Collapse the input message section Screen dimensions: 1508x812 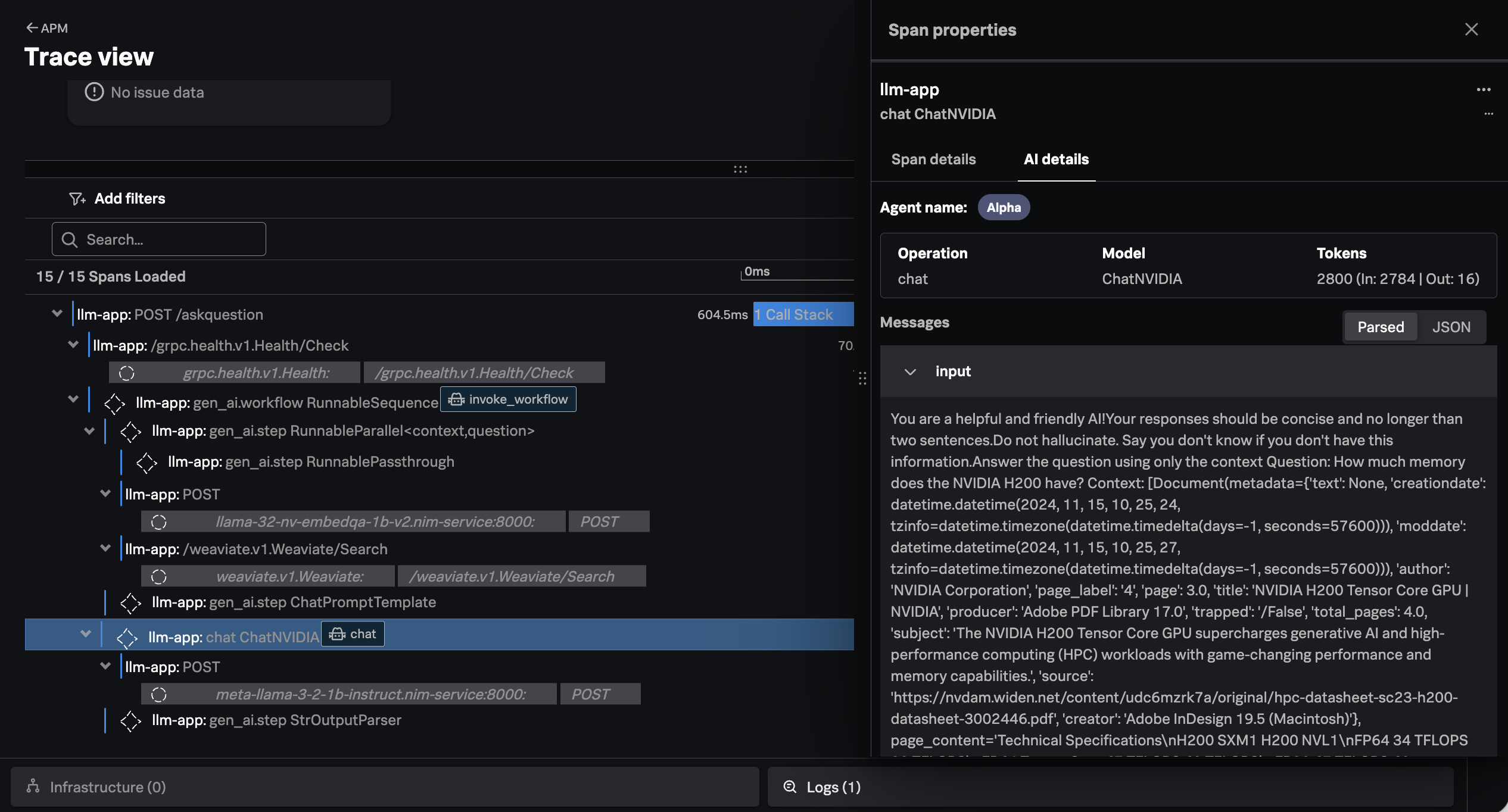point(910,371)
